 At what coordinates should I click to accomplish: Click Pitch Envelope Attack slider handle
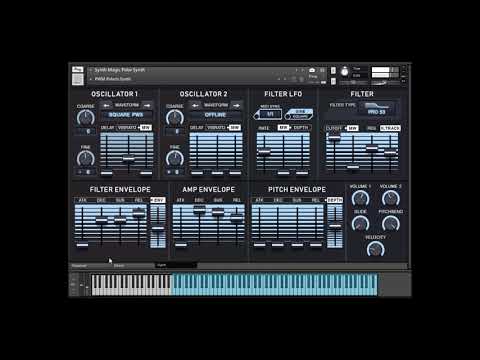[259, 245]
